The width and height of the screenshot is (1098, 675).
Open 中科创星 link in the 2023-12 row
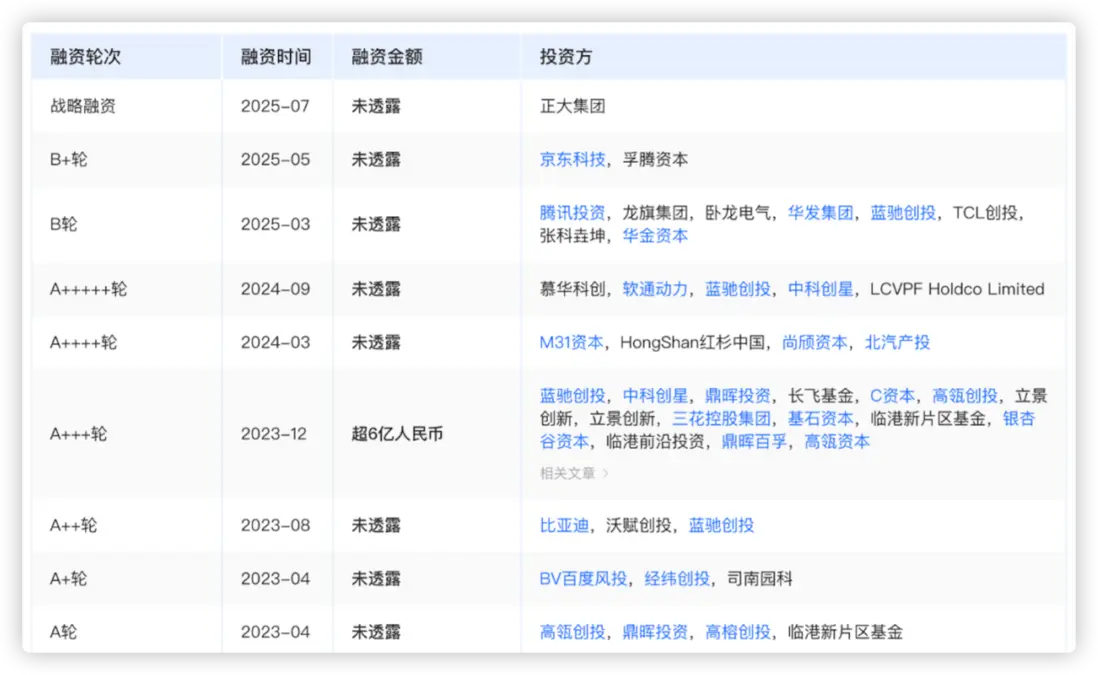coord(655,396)
